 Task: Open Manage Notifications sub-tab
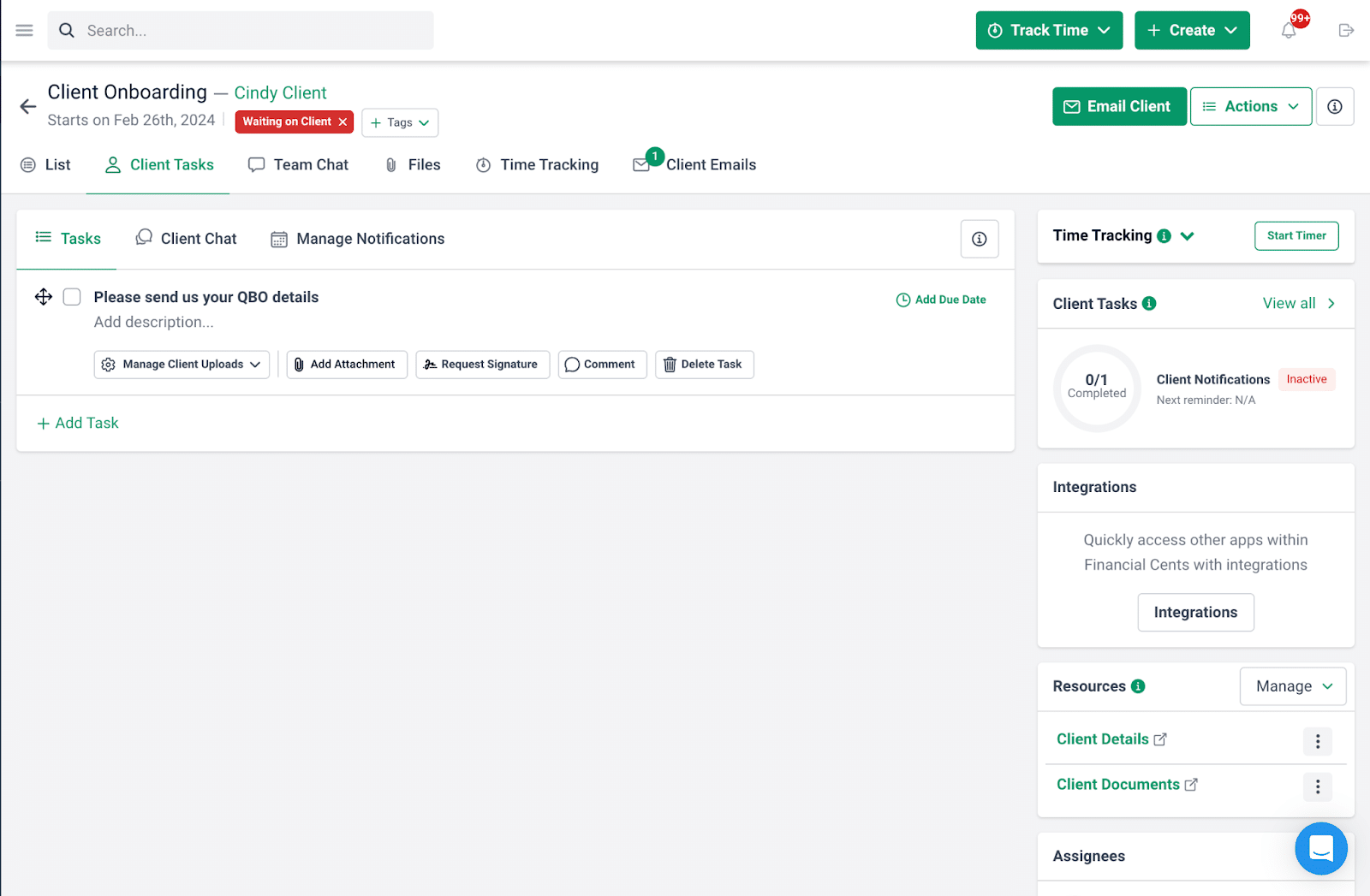coord(358,239)
